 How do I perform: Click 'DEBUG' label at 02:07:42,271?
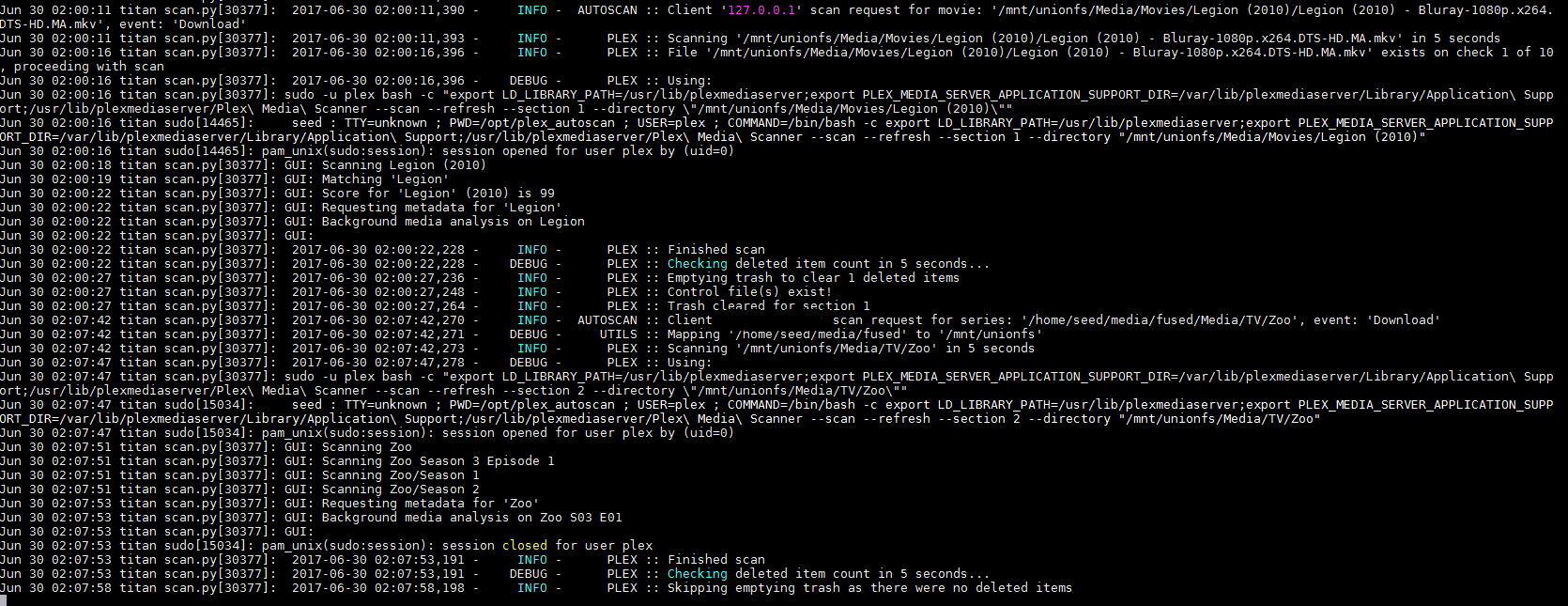(528, 334)
